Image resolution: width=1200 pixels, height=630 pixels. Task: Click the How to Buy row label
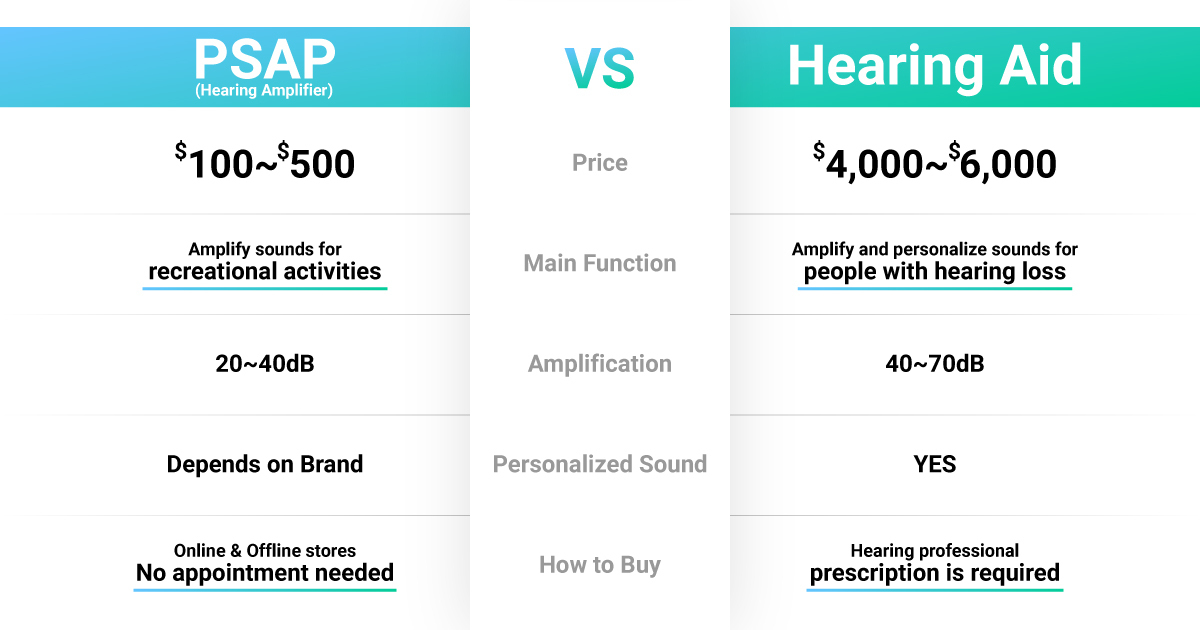[x=600, y=565]
